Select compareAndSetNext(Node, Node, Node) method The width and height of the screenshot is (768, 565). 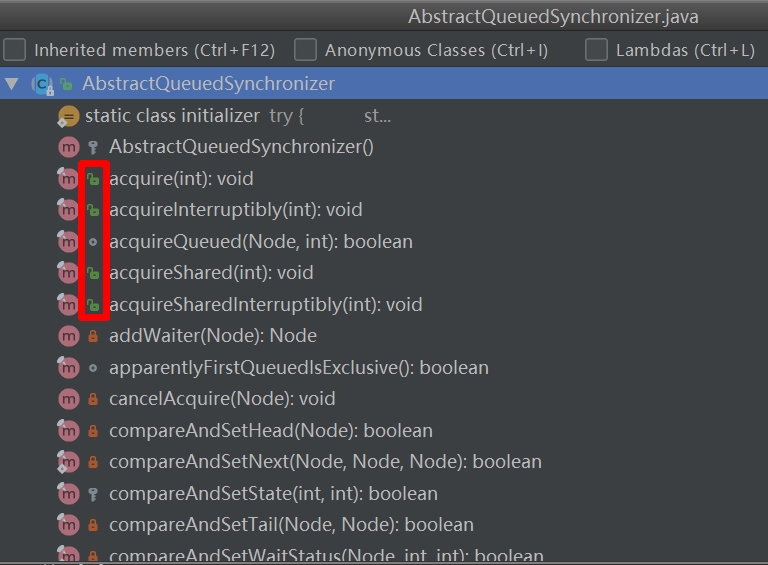[324, 462]
